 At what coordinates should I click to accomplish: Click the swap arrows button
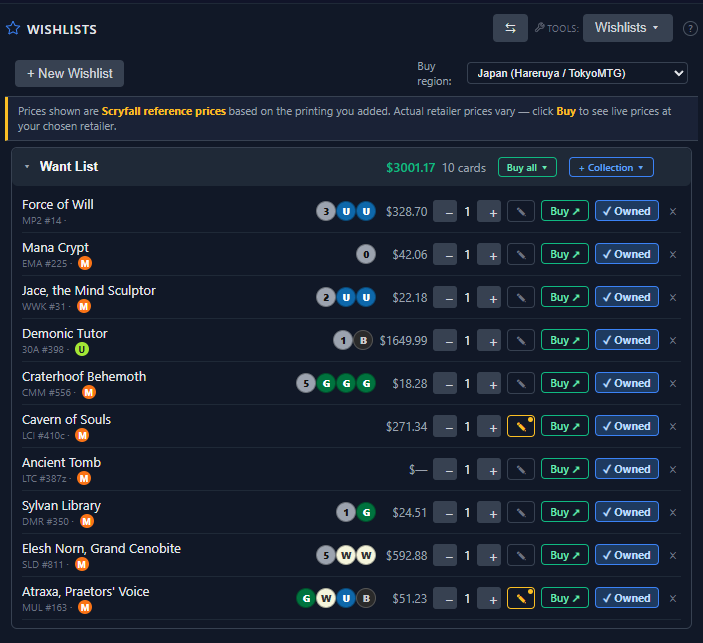[x=510, y=28]
